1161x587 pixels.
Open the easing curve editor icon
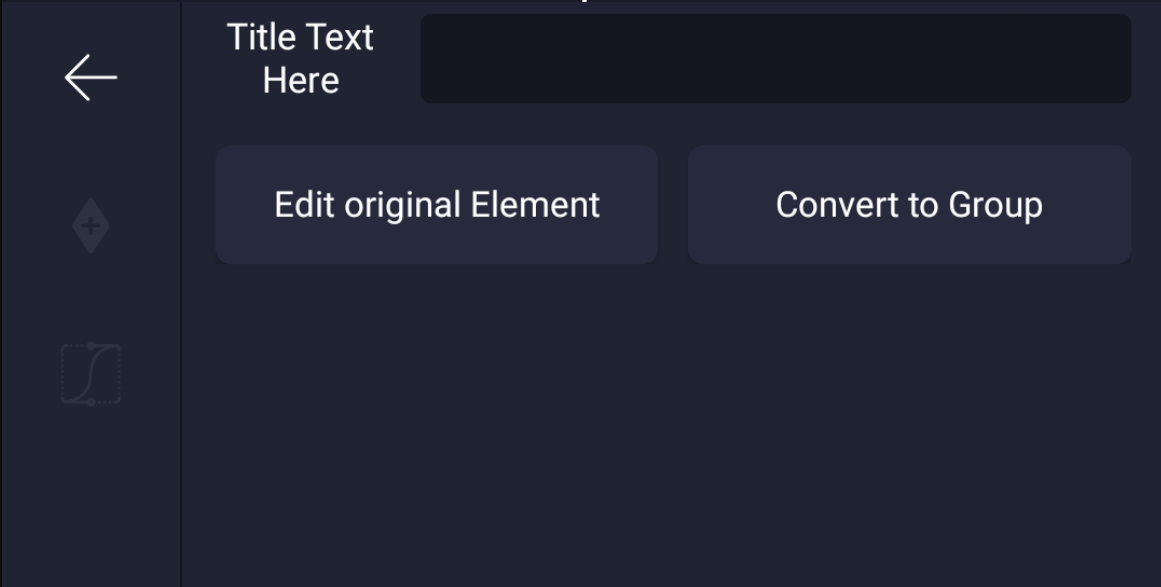coord(91,374)
